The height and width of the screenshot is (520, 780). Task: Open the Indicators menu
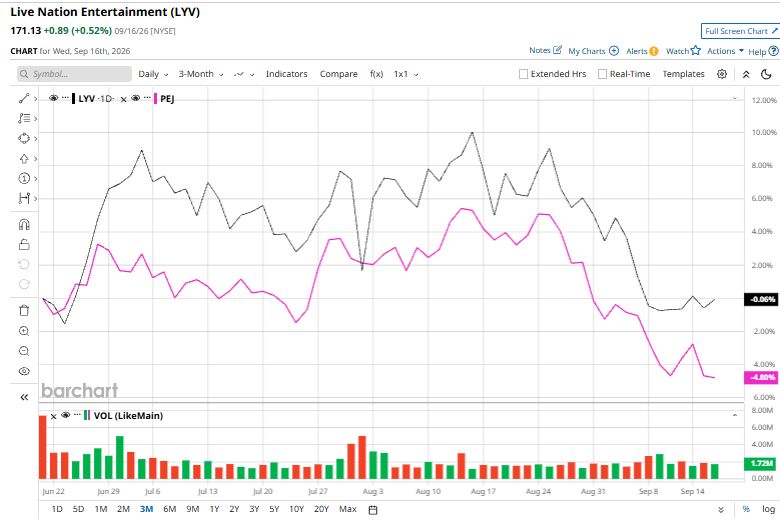click(x=287, y=74)
